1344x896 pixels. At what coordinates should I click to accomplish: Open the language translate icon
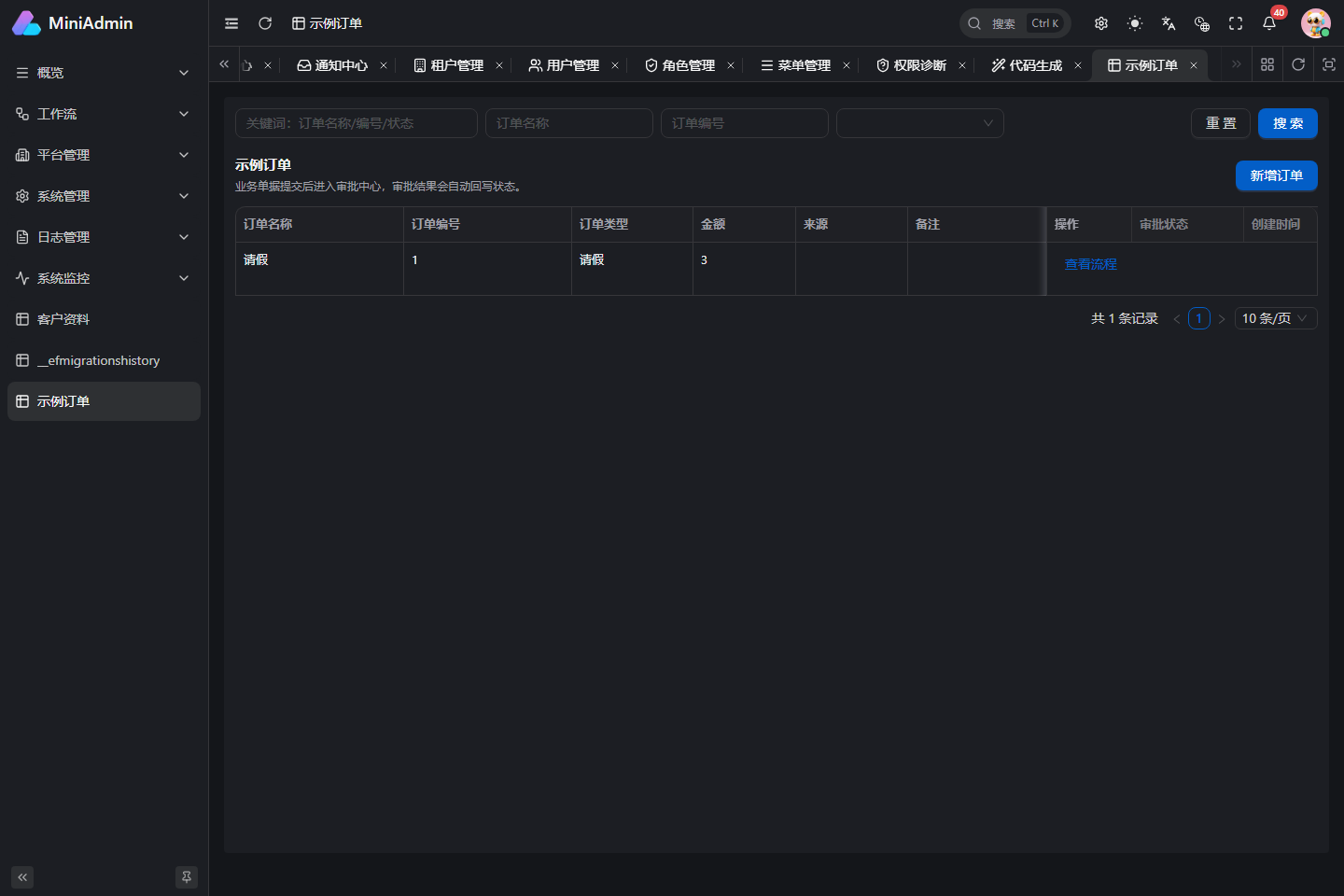point(1169,23)
